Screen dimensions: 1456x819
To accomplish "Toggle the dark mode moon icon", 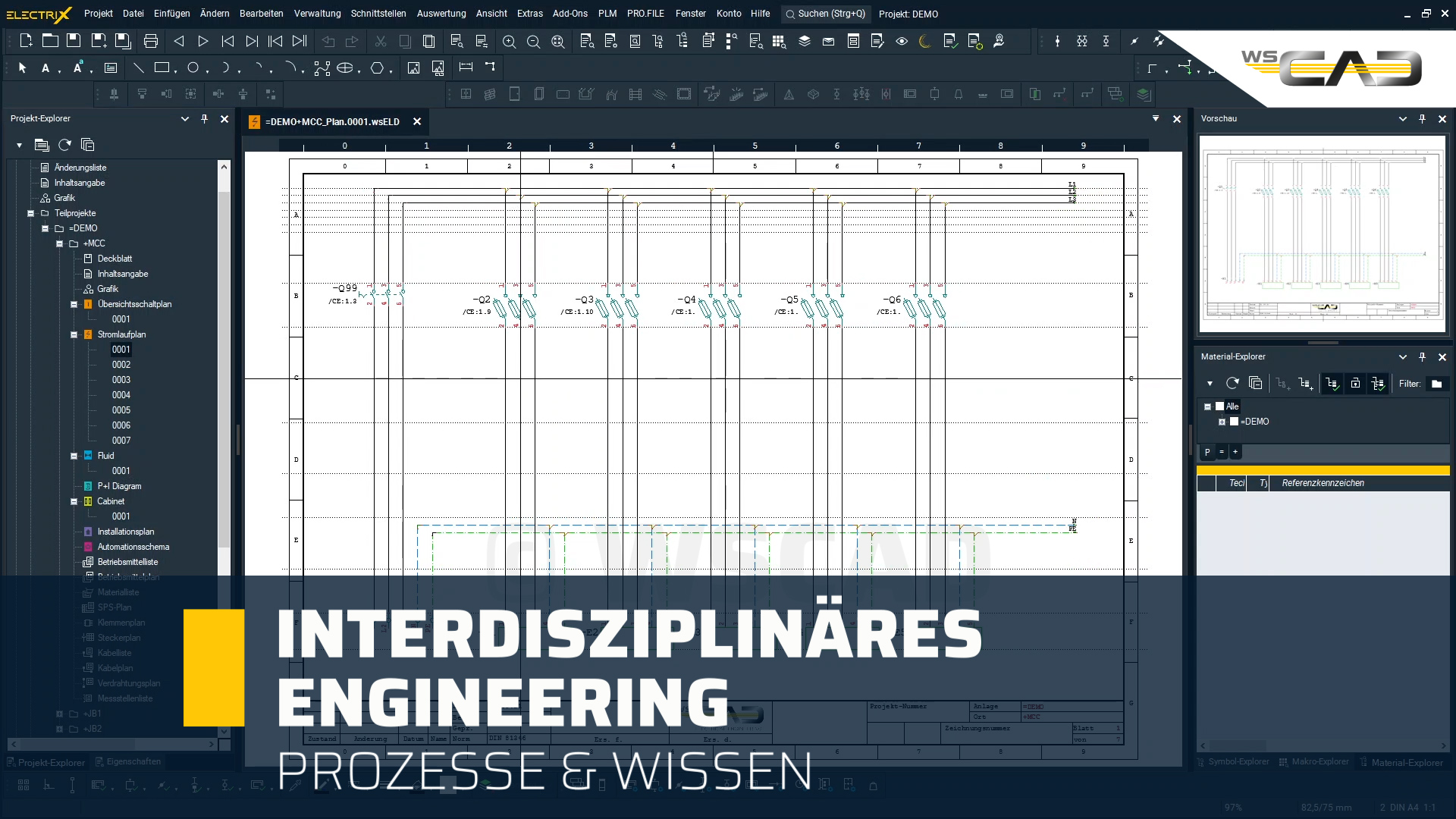I will pos(924,42).
